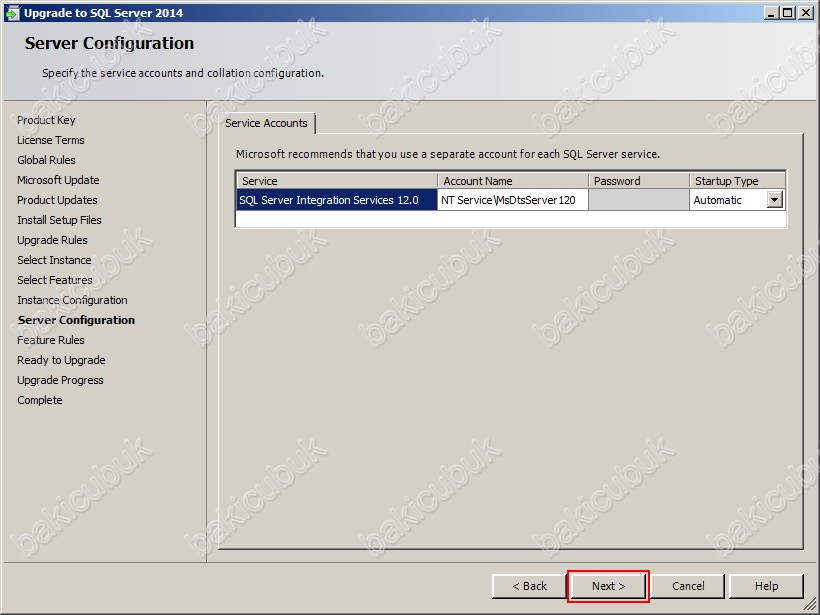The image size is (820, 615).
Task: Minimize the Upgrade to SQL Server 2014 window
Action: [x=770, y=13]
